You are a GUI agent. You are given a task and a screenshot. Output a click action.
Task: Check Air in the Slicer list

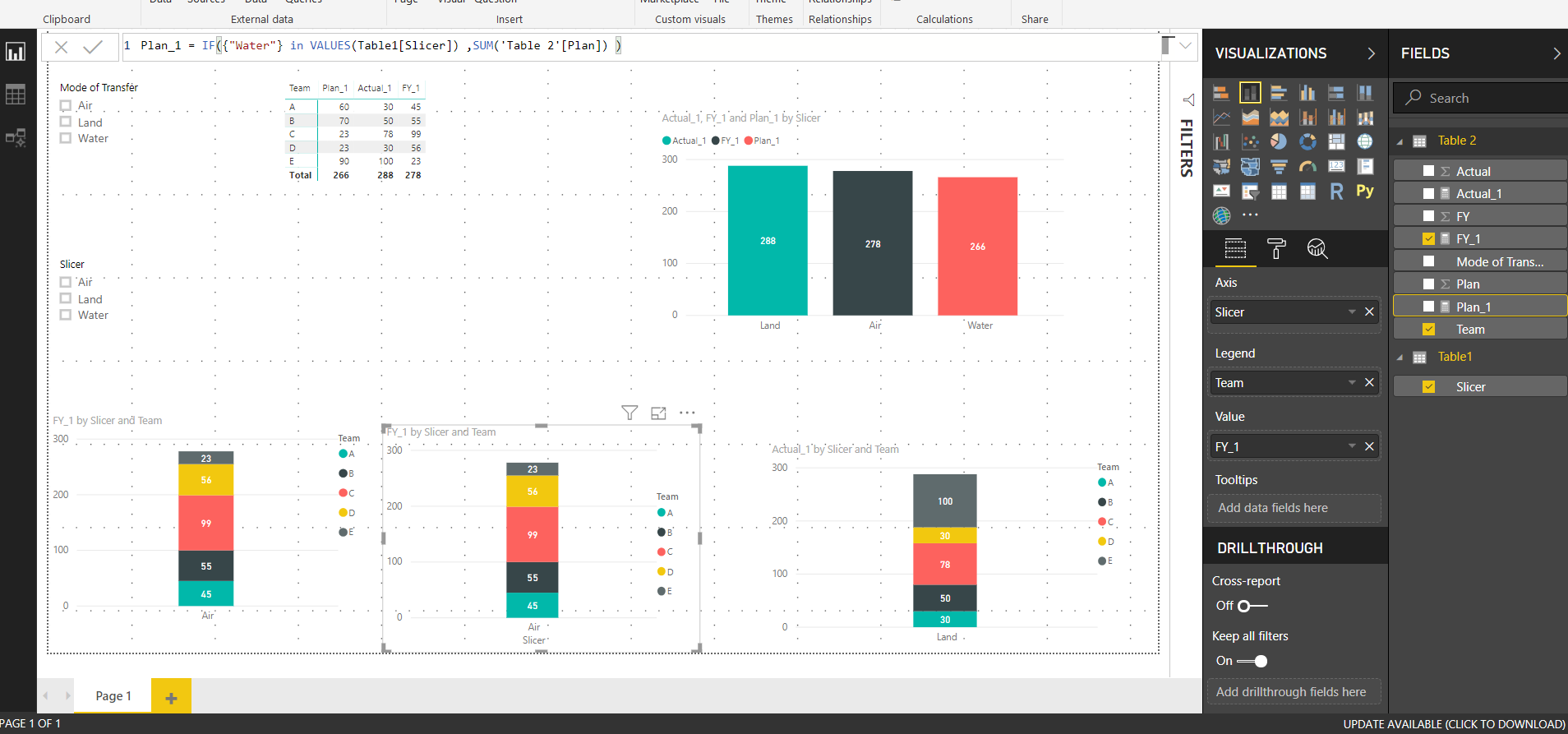[66, 282]
